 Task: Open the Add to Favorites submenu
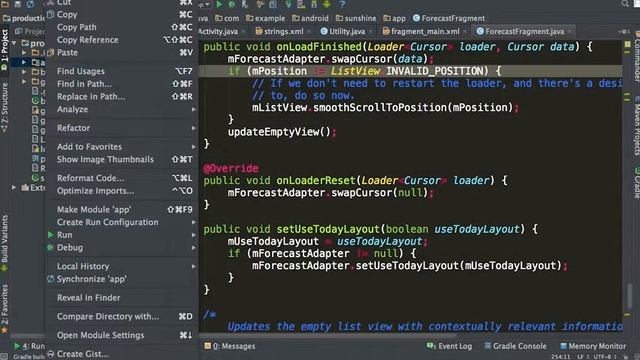(122, 147)
